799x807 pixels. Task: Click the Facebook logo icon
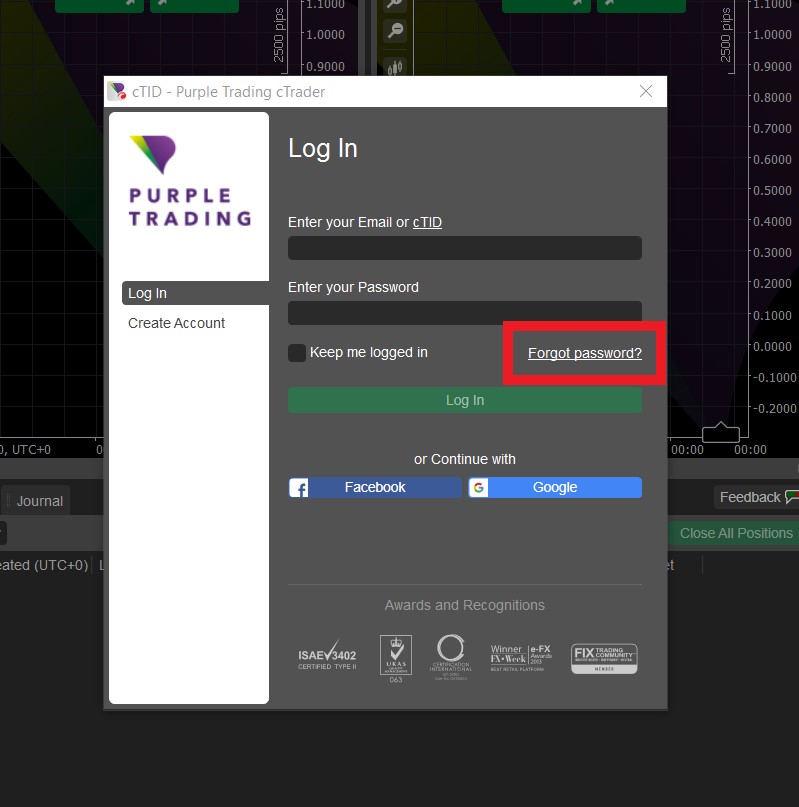pyautogui.click(x=299, y=487)
